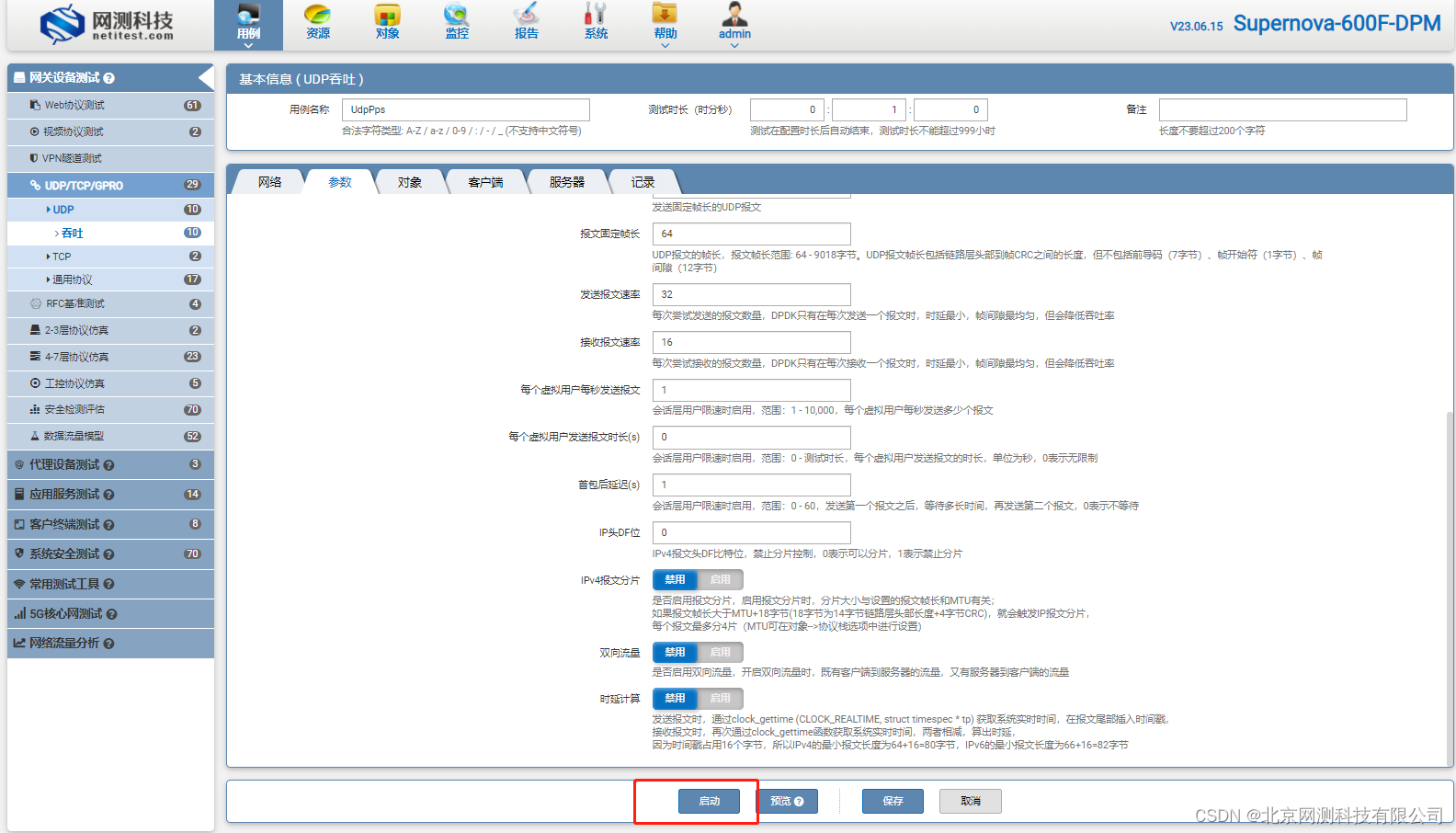Switch to the 记录 tab

(643, 182)
